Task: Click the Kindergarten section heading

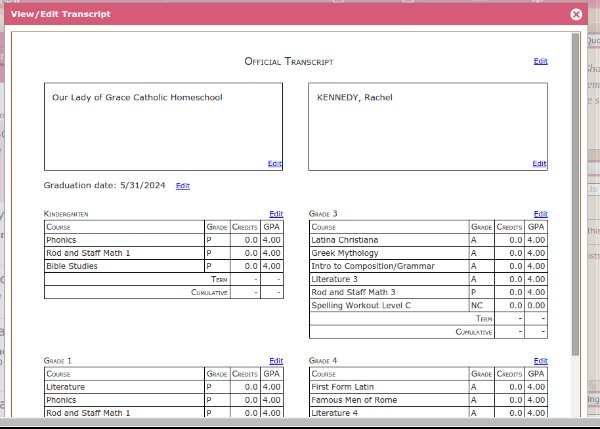Action: tap(66, 214)
